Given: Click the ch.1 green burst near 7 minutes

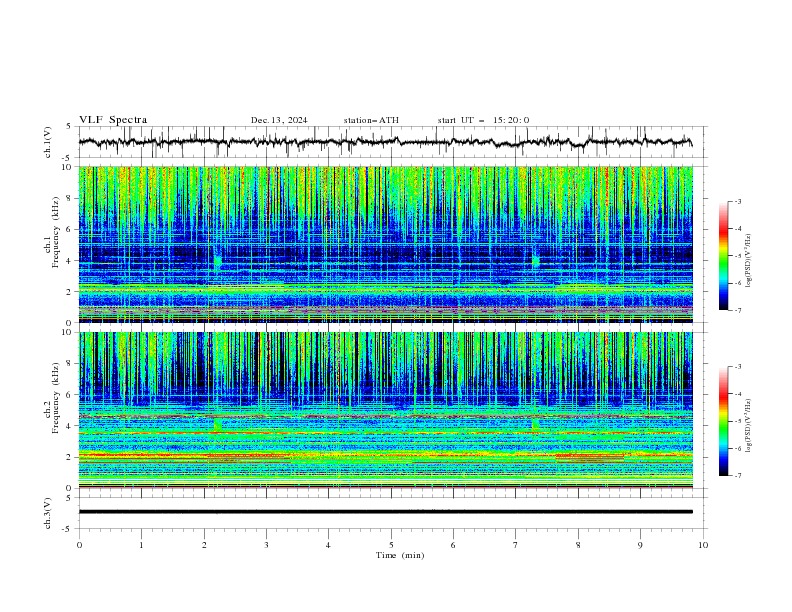Looking at the screenshot, I should [535, 262].
